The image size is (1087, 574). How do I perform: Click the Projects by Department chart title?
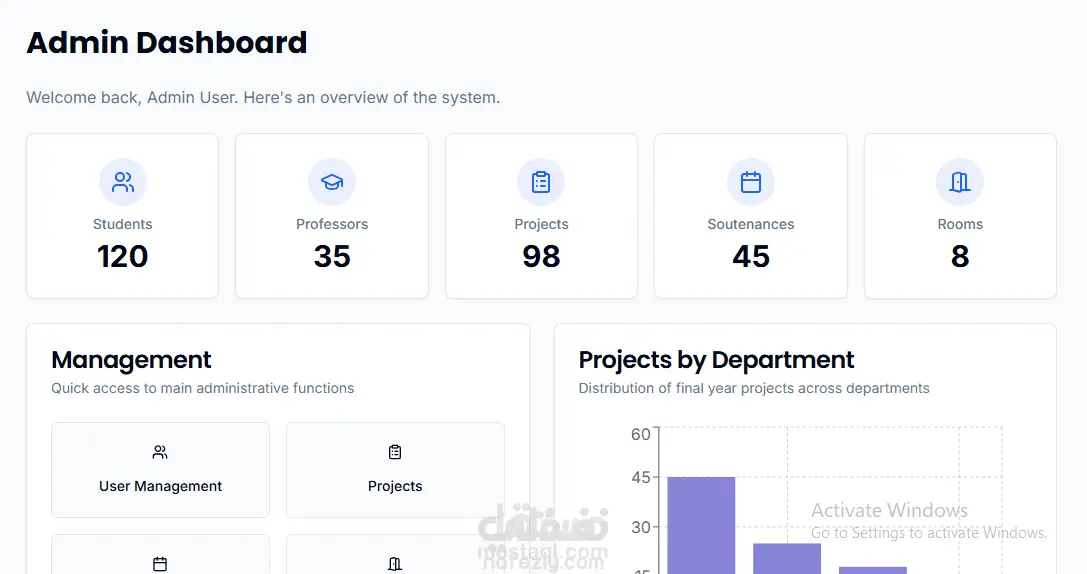click(x=716, y=360)
